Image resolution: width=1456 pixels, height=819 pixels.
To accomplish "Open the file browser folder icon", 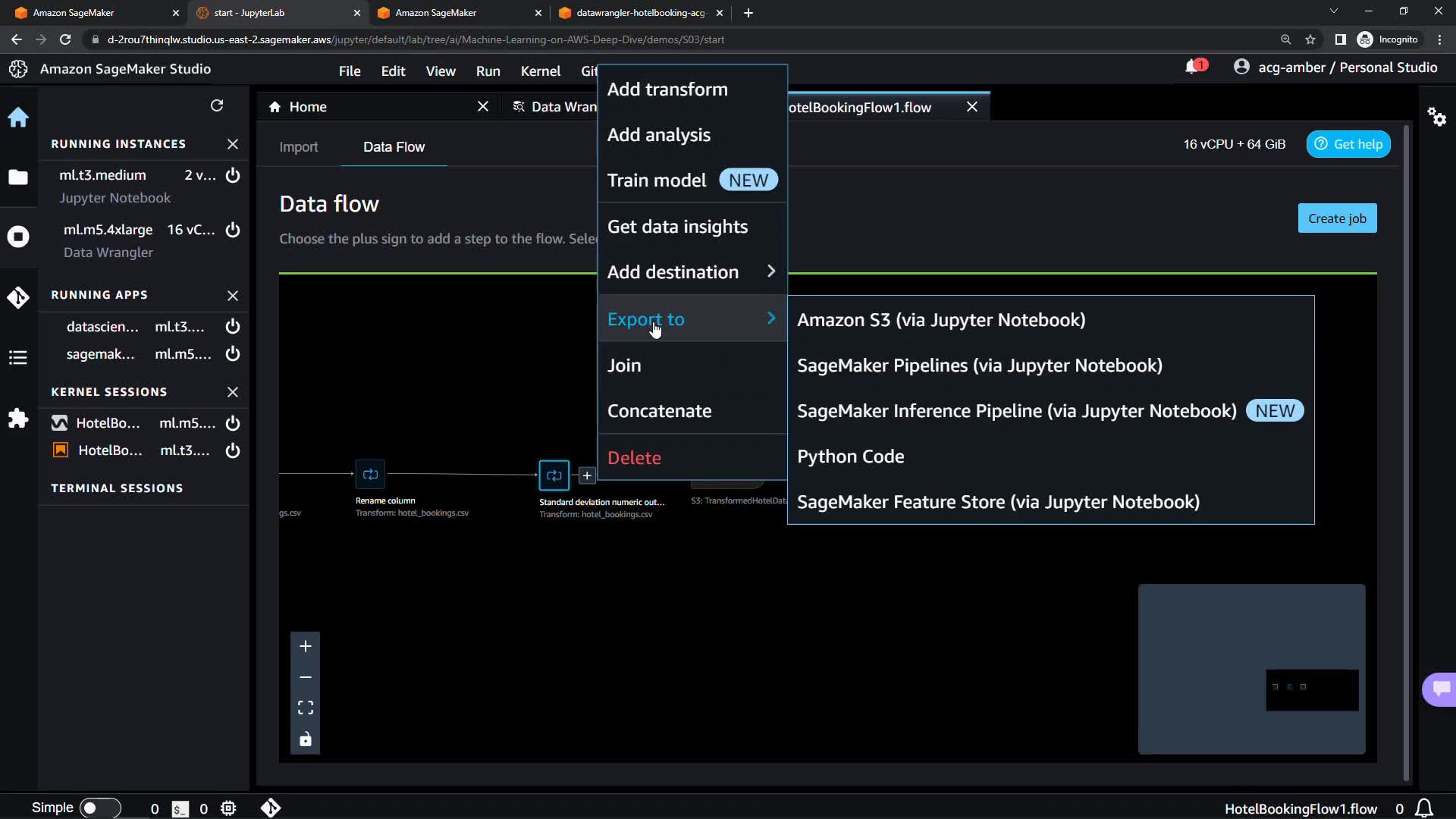I will coord(18,177).
